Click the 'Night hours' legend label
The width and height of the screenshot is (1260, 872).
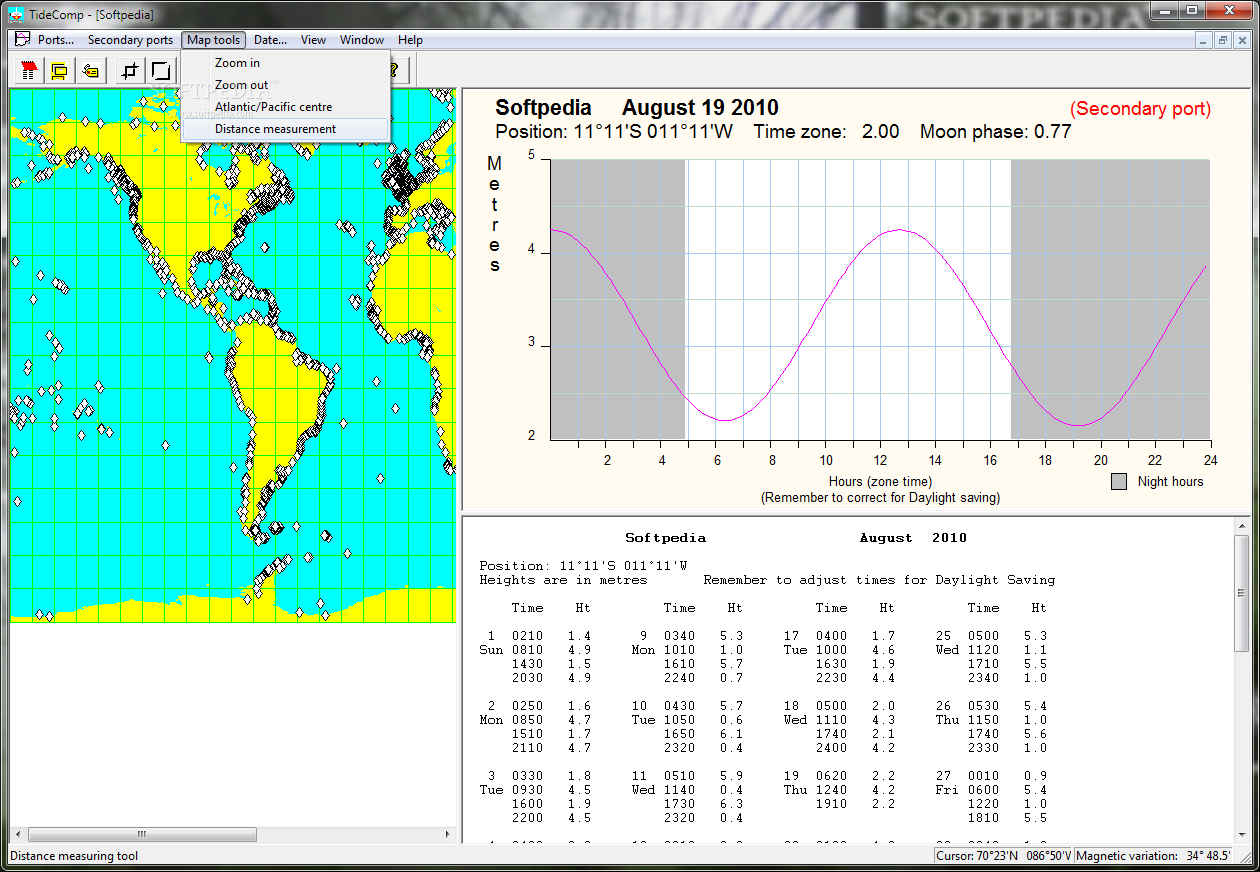1170,482
